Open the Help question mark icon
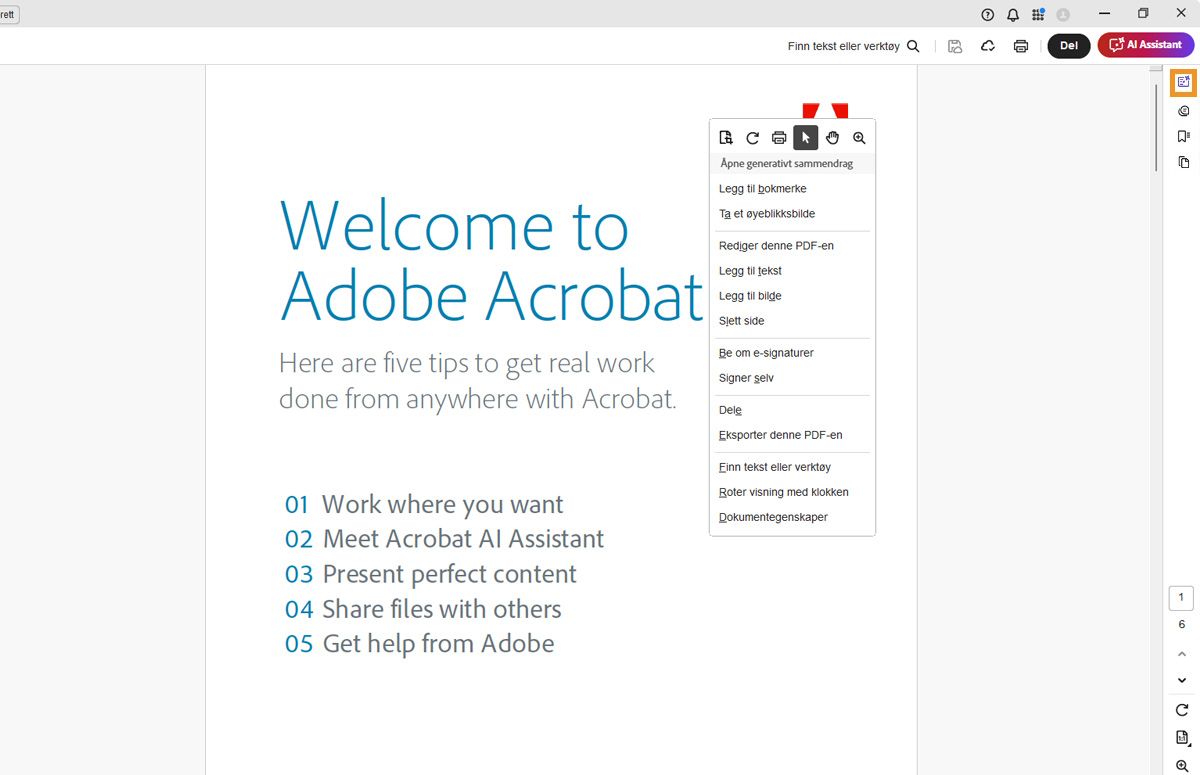 coord(988,15)
